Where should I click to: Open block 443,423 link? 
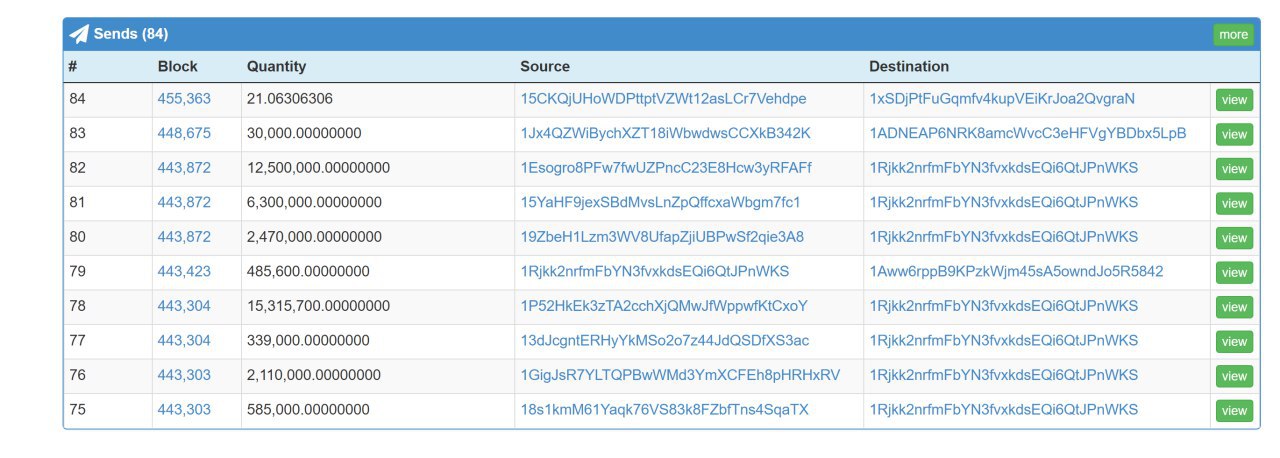pos(184,271)
